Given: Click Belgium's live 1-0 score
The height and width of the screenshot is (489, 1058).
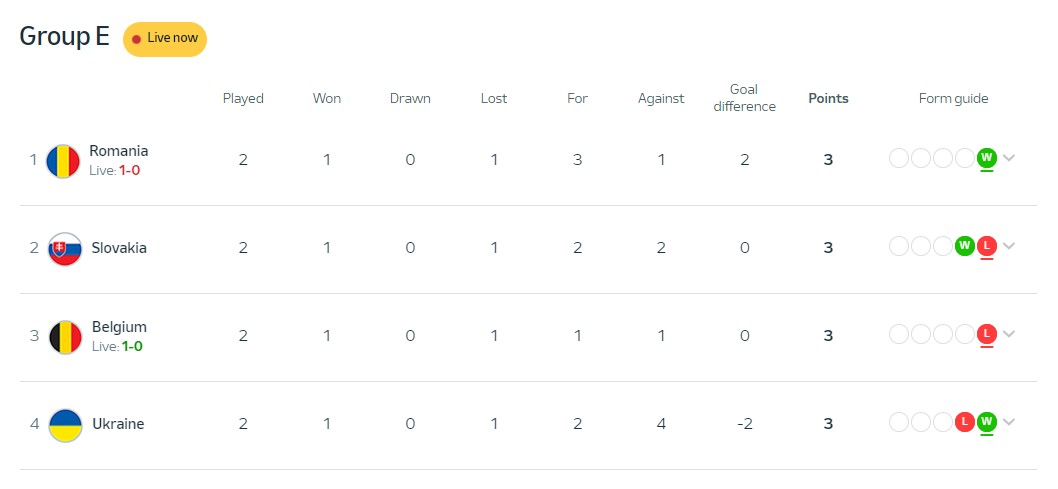Looking at the screenshot, I should (132, 347).
